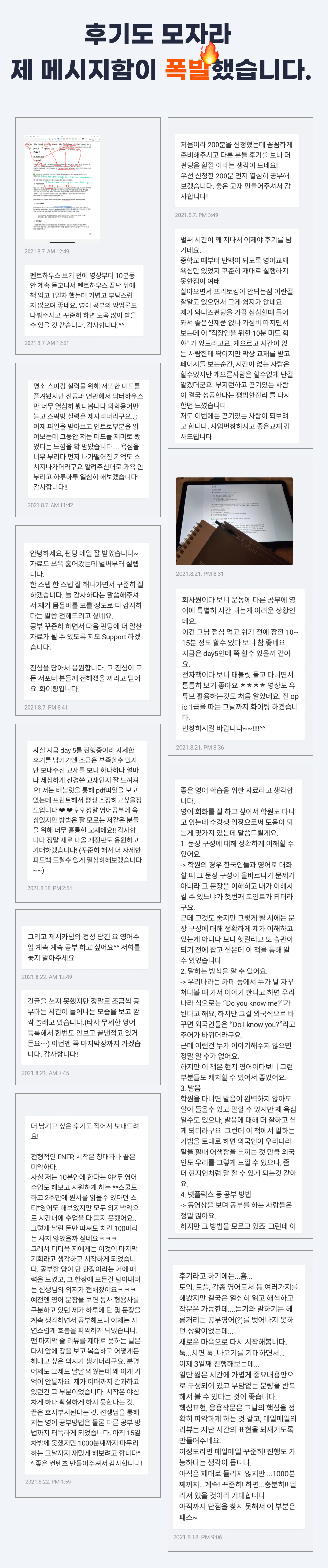Select the review starting 평소 스피킹 실력을 위해
This screenshot has width=328, height=1568.
[x=88, y=436]
